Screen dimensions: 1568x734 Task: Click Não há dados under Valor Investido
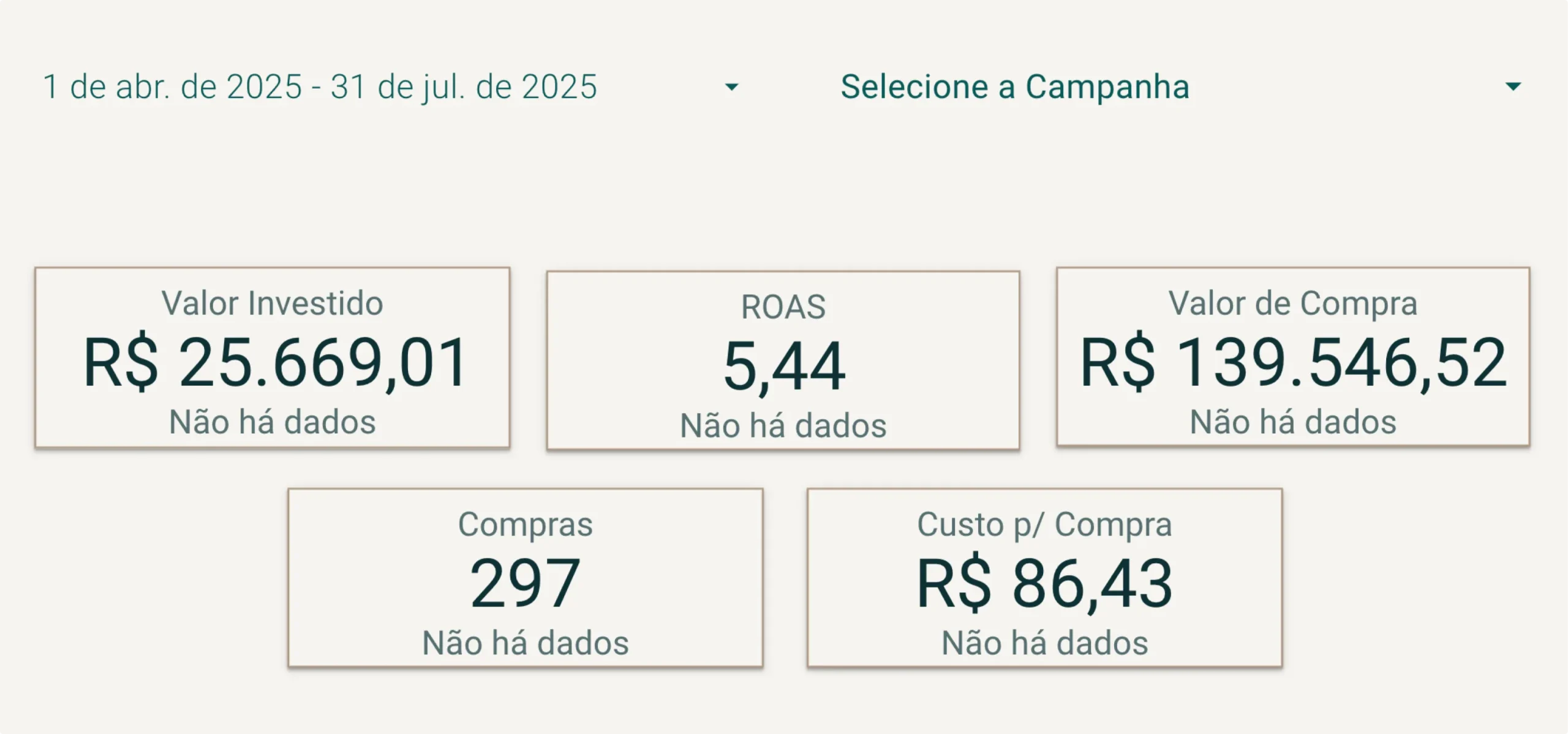tap(272, 422)
